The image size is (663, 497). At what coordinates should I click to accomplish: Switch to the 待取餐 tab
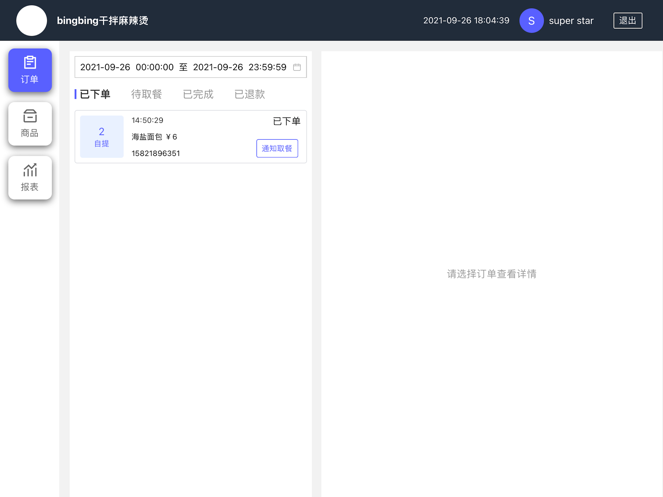(146, 94)
